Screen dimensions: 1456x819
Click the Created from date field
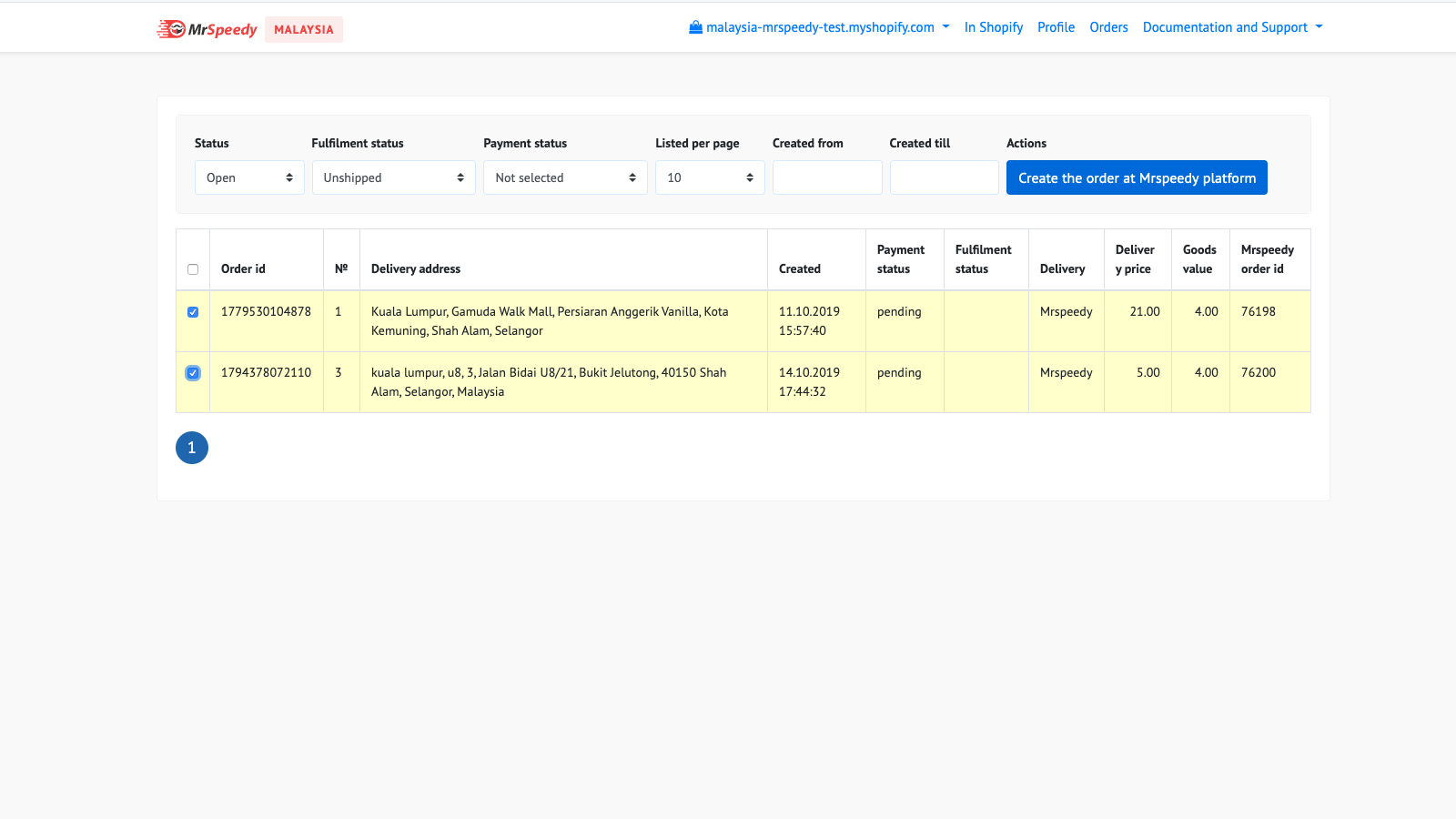[827, 177]
